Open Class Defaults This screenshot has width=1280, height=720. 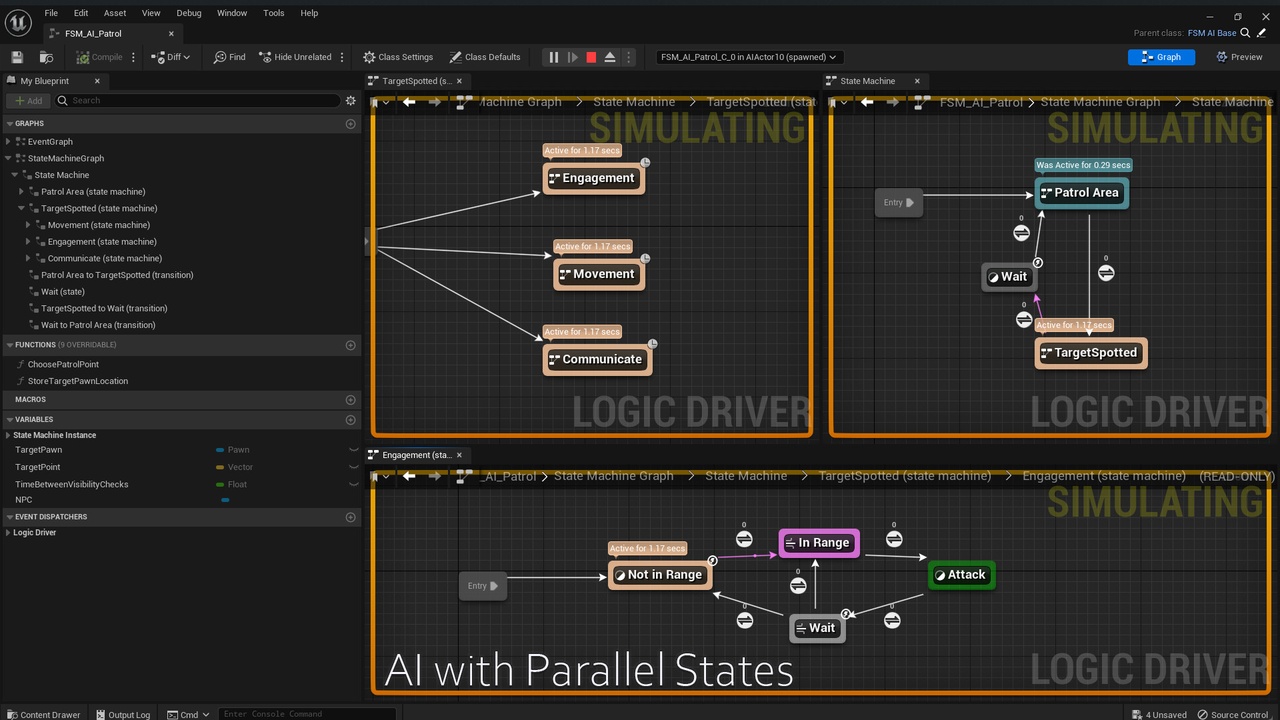(x=485, y=57)
